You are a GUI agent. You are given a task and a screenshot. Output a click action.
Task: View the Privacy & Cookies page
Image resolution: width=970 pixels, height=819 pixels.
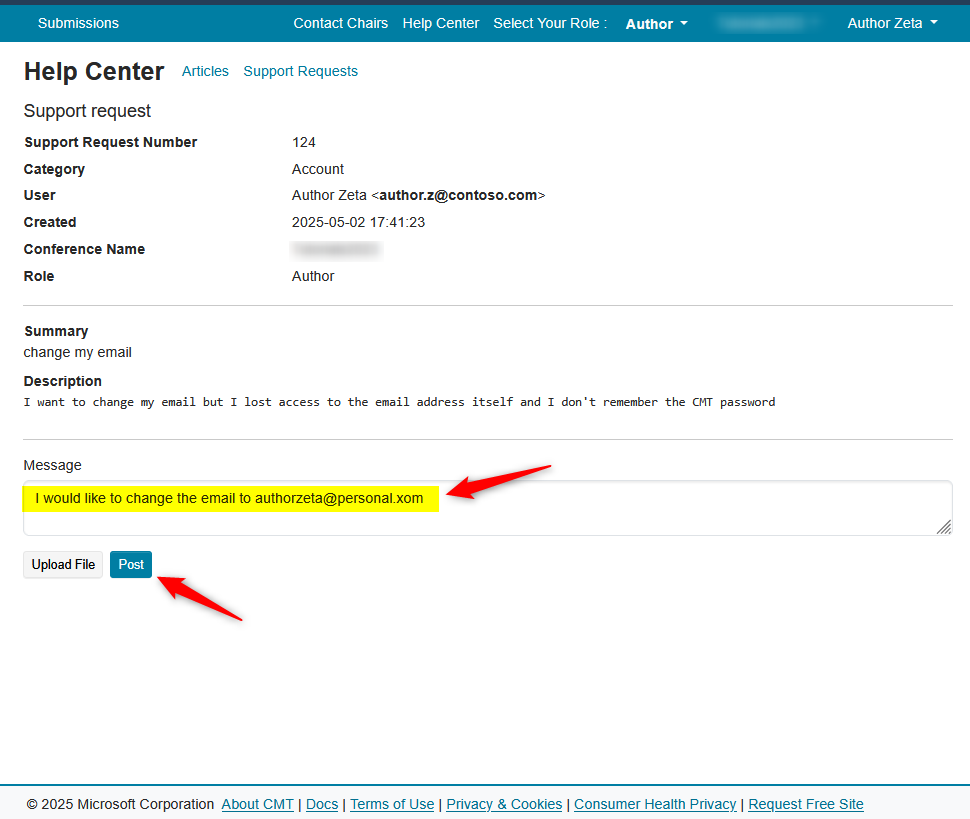[504, 804]
